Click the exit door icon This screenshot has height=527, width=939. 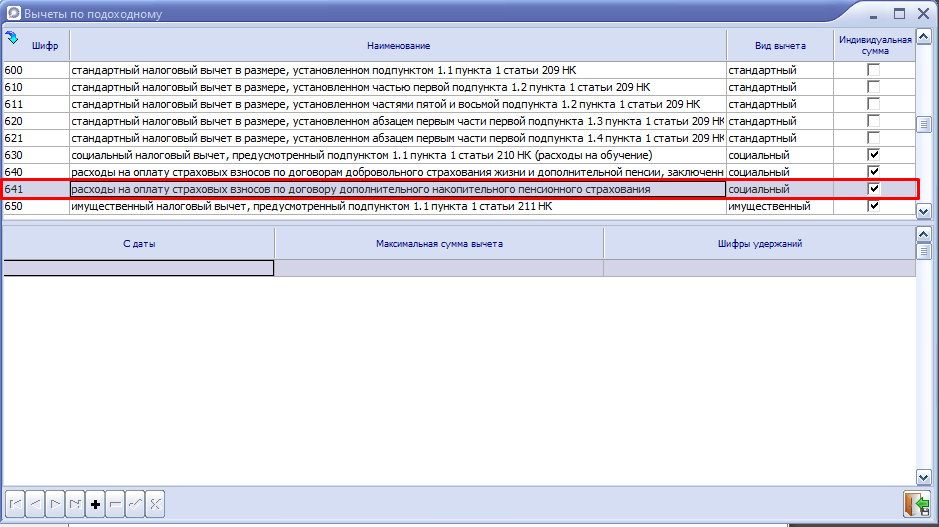915,503
